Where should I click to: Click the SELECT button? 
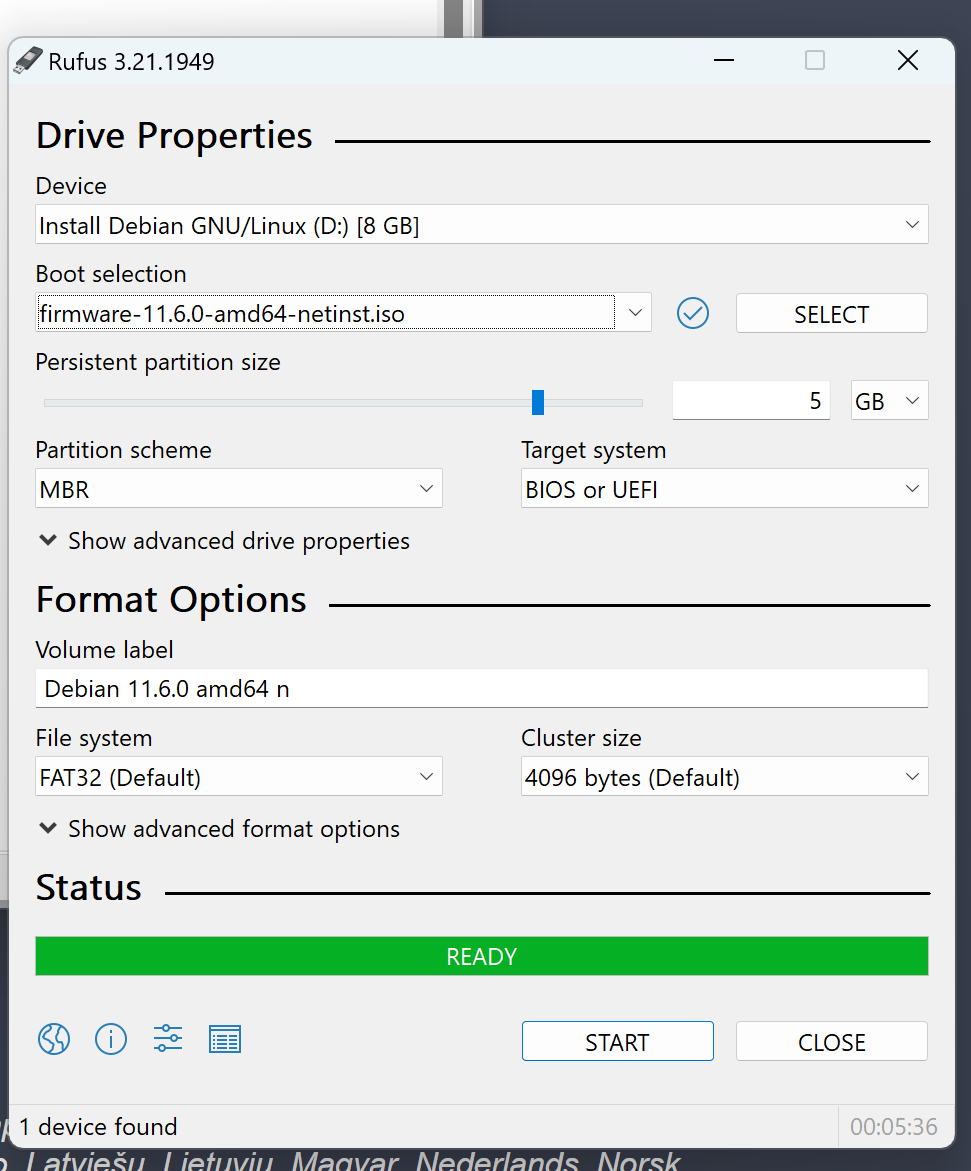[831, 314]
